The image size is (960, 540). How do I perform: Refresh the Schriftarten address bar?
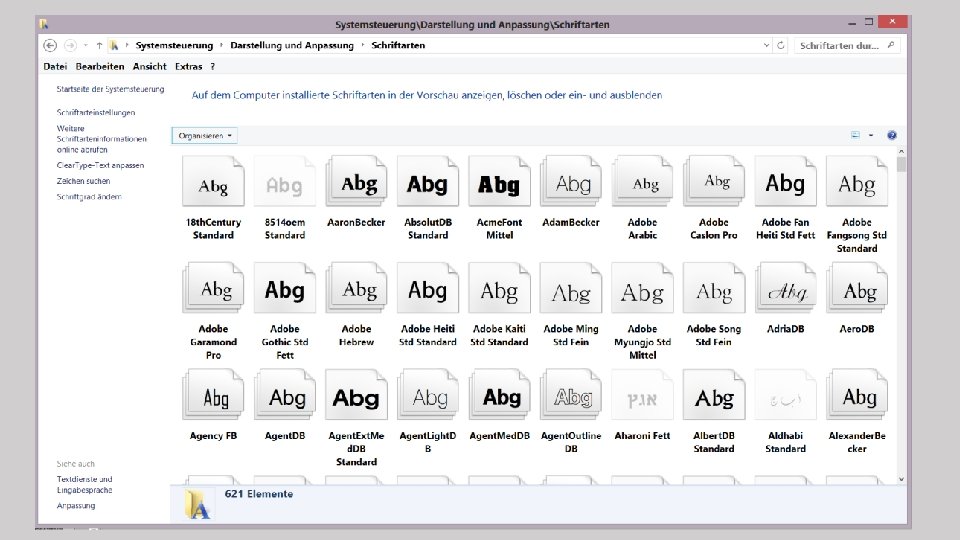point(781,45)
